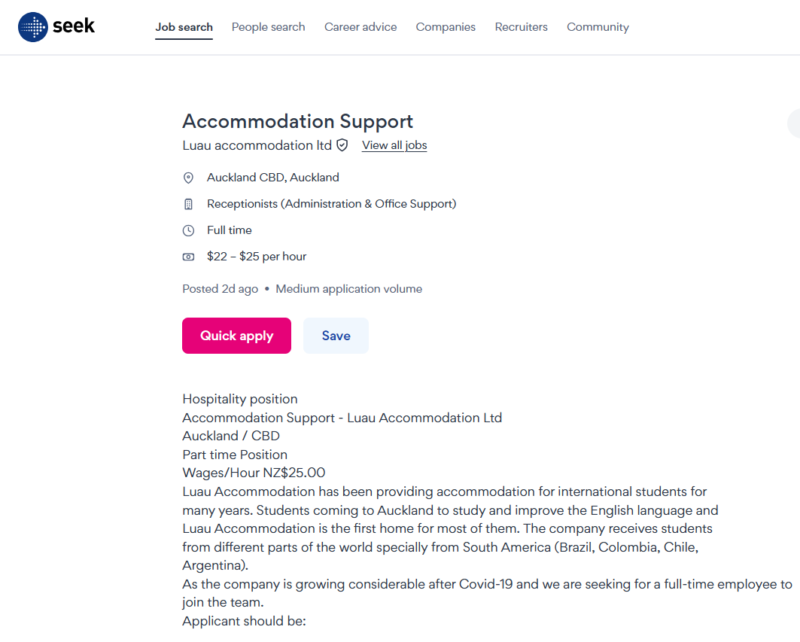Click the location pin icon
Screen dimensions: 800x642
[188, 178]
